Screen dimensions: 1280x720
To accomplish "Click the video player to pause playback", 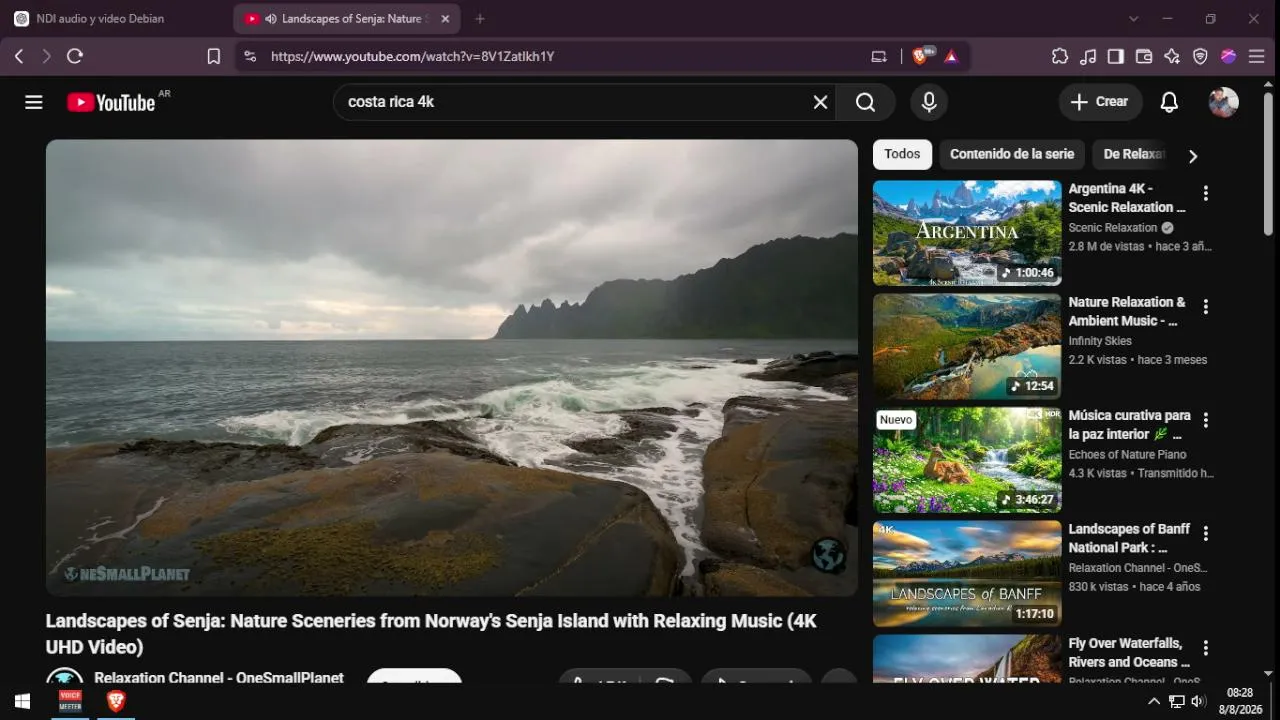I will point(452,368).
